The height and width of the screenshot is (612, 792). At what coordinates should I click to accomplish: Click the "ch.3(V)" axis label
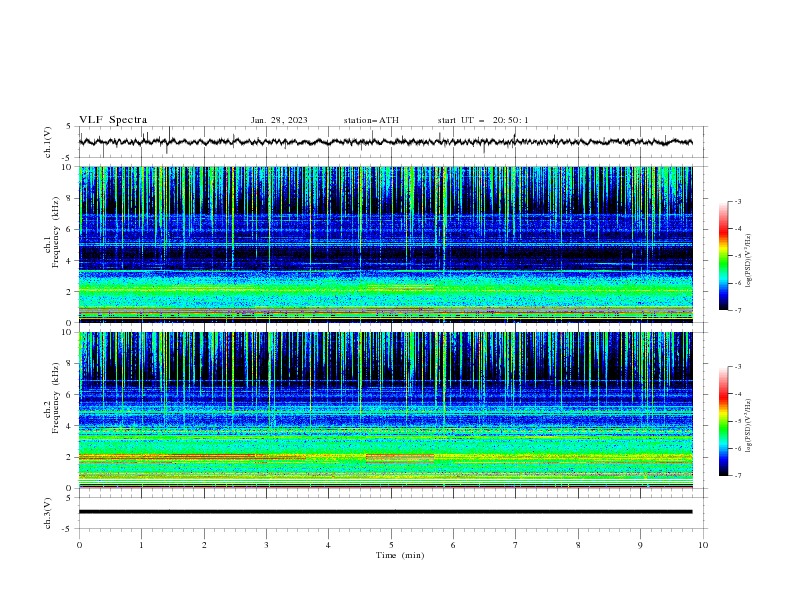coord(48,513)
